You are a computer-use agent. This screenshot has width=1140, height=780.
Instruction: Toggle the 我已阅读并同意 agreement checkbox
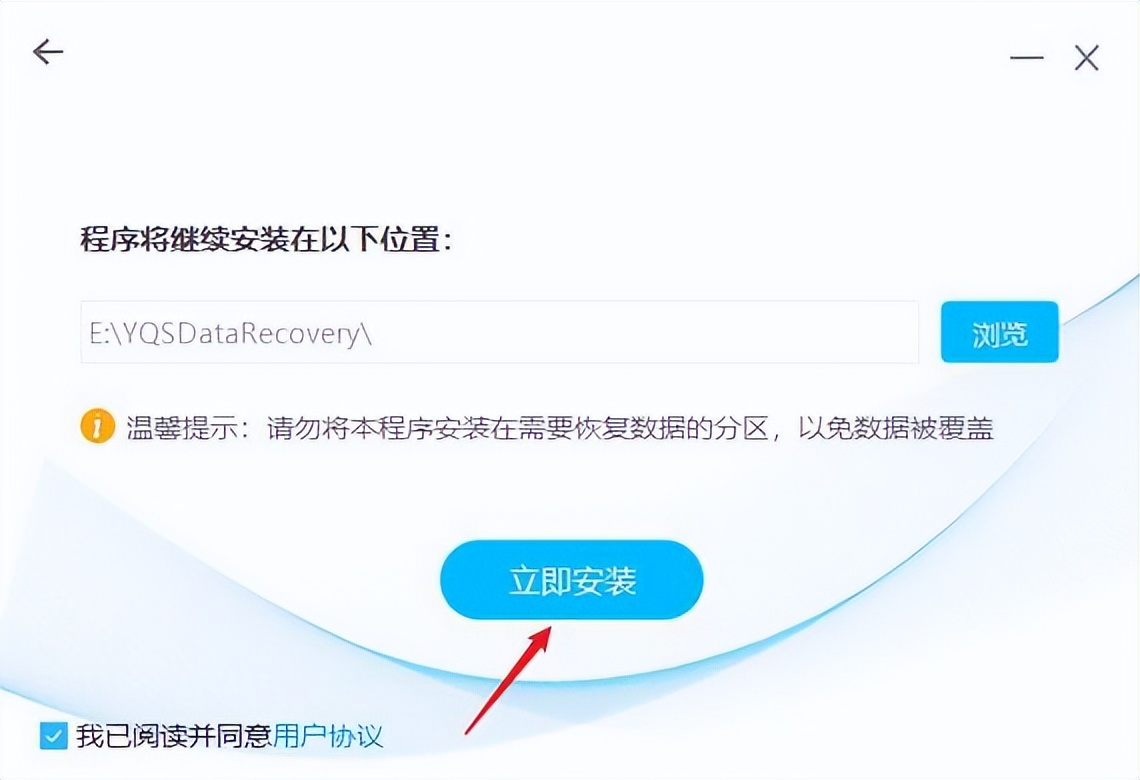pos(53,736)
